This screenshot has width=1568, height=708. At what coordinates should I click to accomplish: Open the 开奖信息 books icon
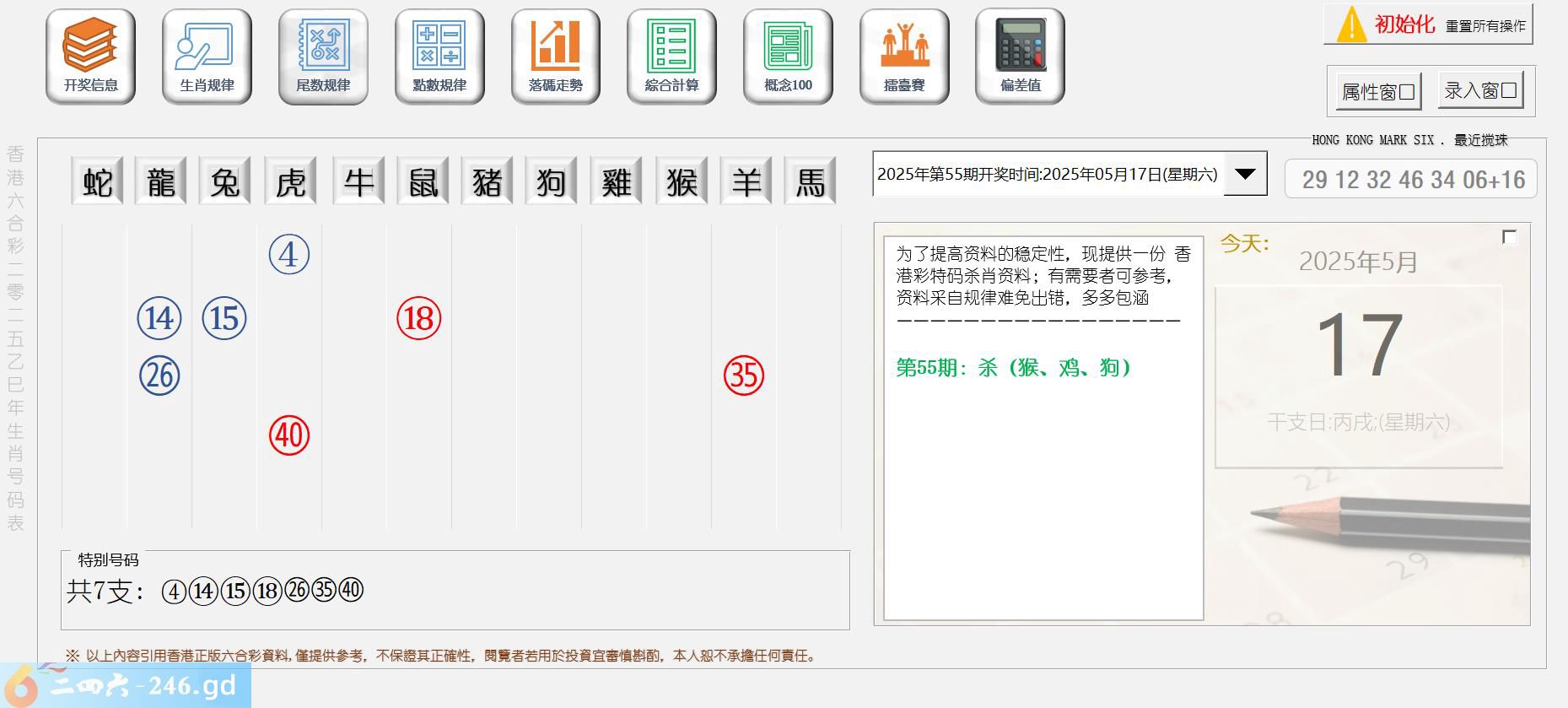[90, 56]
